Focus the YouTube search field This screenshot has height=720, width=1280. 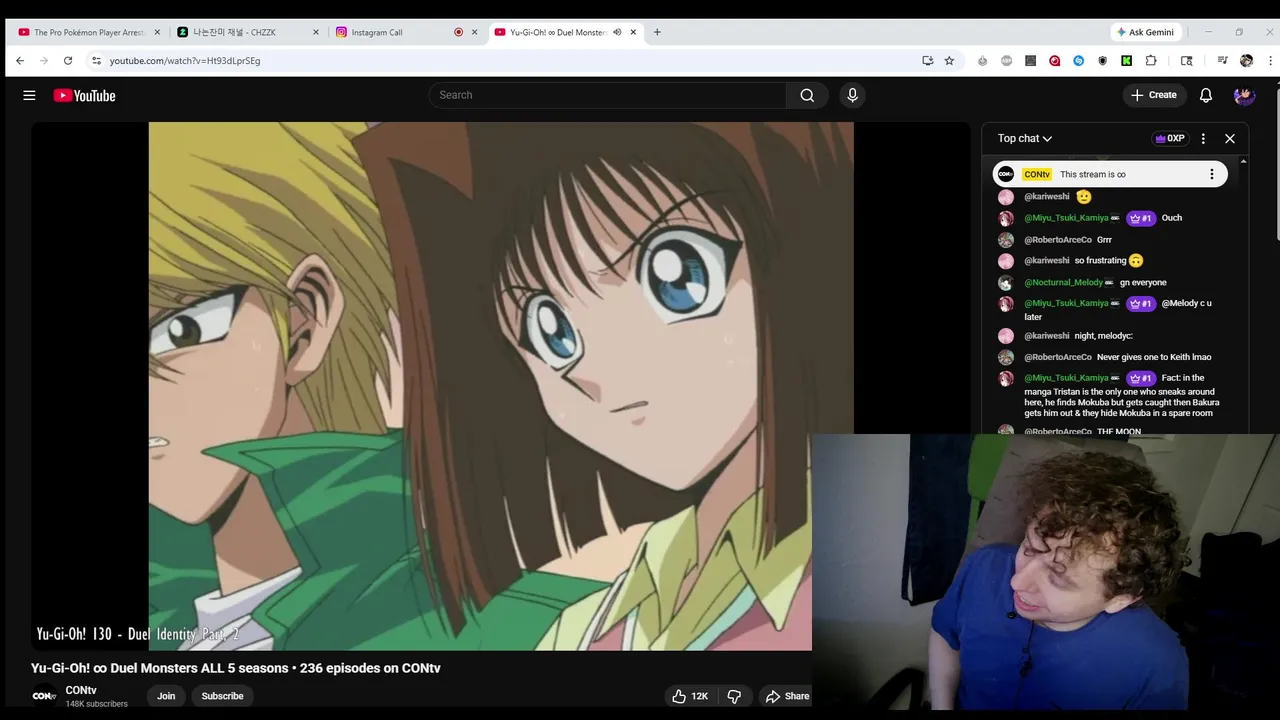click(x=608, y=95)
